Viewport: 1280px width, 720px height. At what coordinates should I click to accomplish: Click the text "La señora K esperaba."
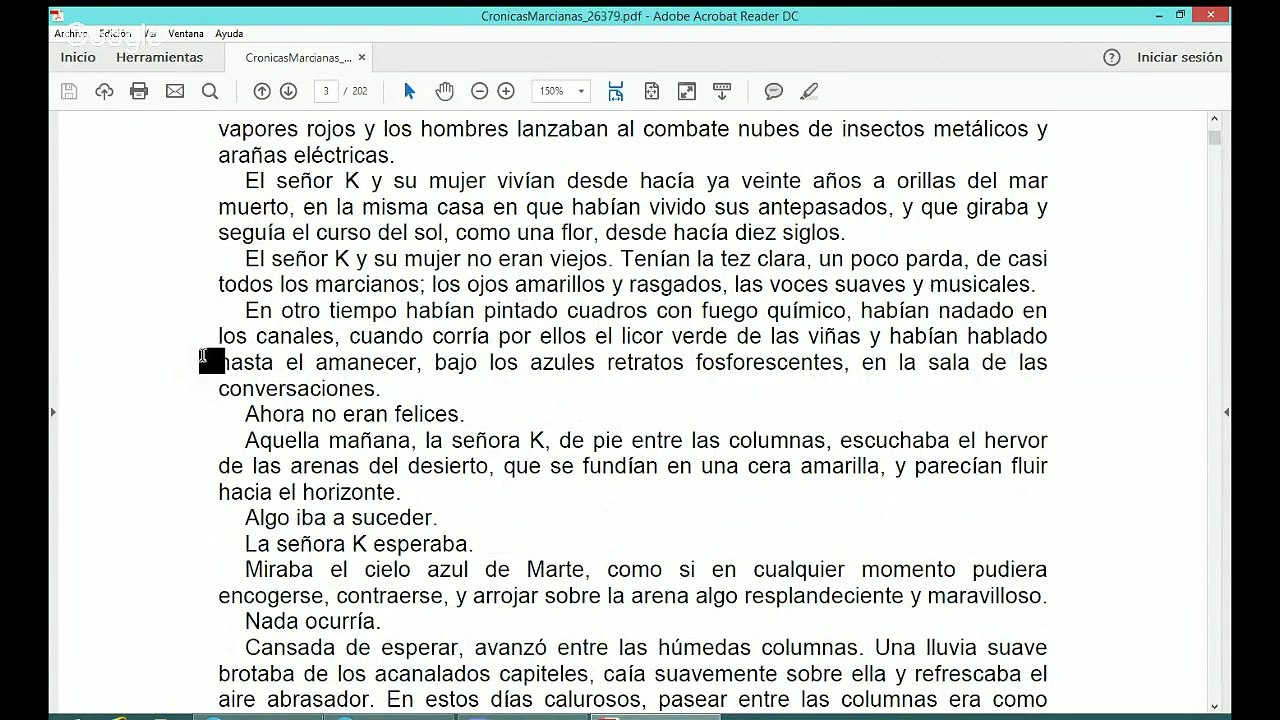pyautogui.click(x=359, y=544)
